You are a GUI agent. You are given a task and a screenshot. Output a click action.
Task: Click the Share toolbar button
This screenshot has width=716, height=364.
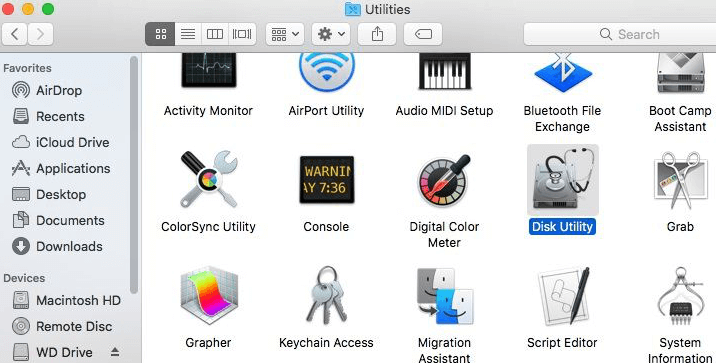[x=377, y=34]
